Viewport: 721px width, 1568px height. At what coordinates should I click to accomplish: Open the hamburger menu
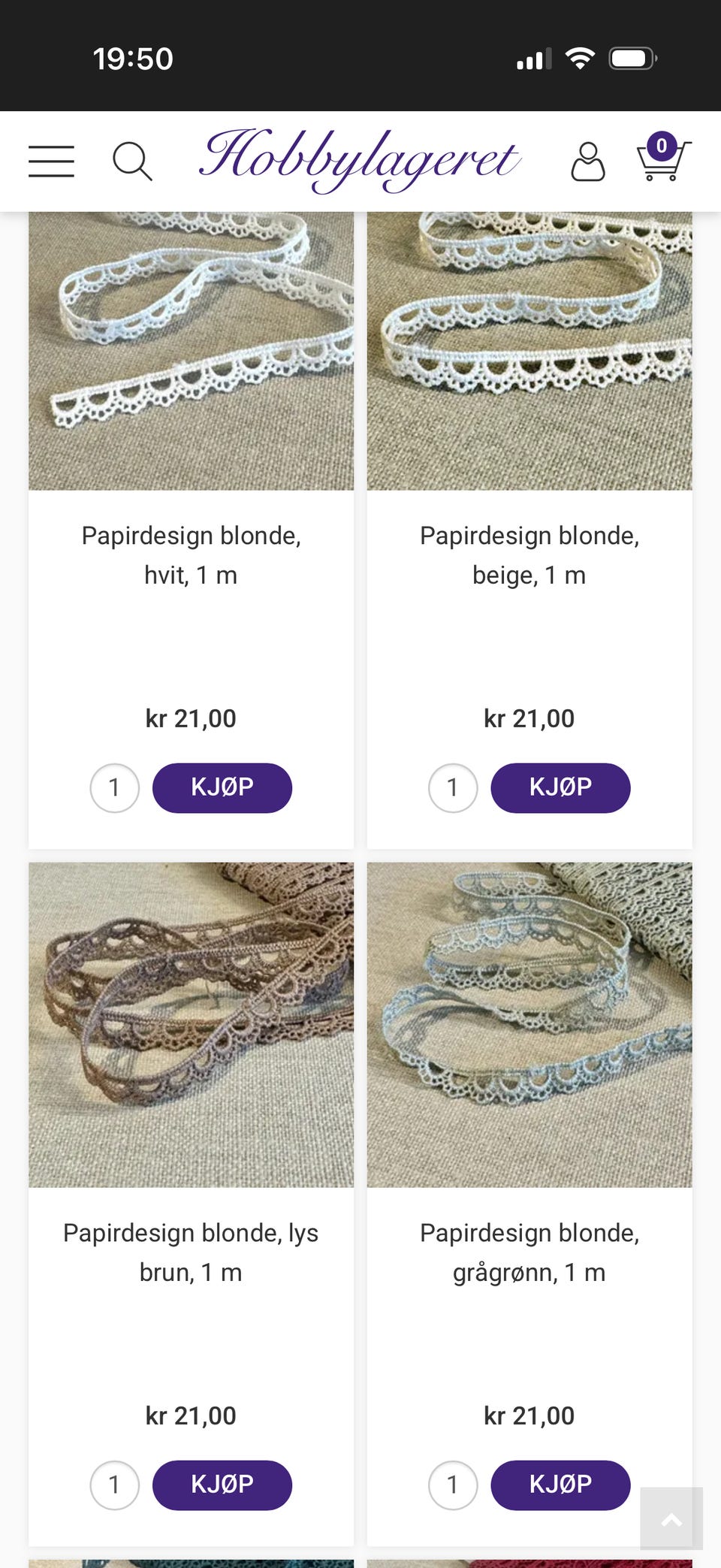click(x=51, y=162)
